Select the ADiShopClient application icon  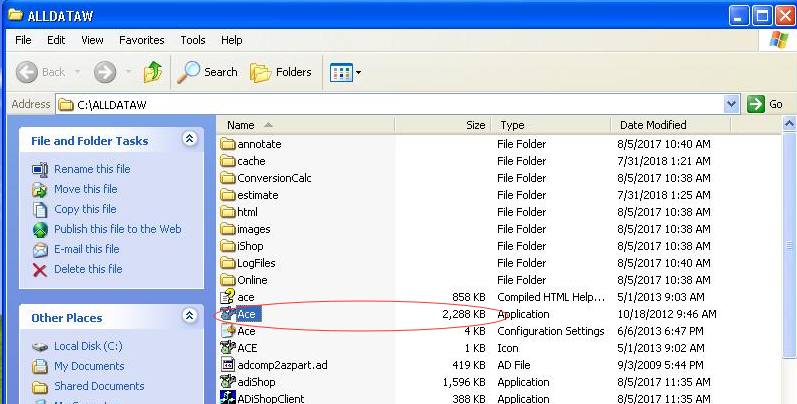coord(228,397)
